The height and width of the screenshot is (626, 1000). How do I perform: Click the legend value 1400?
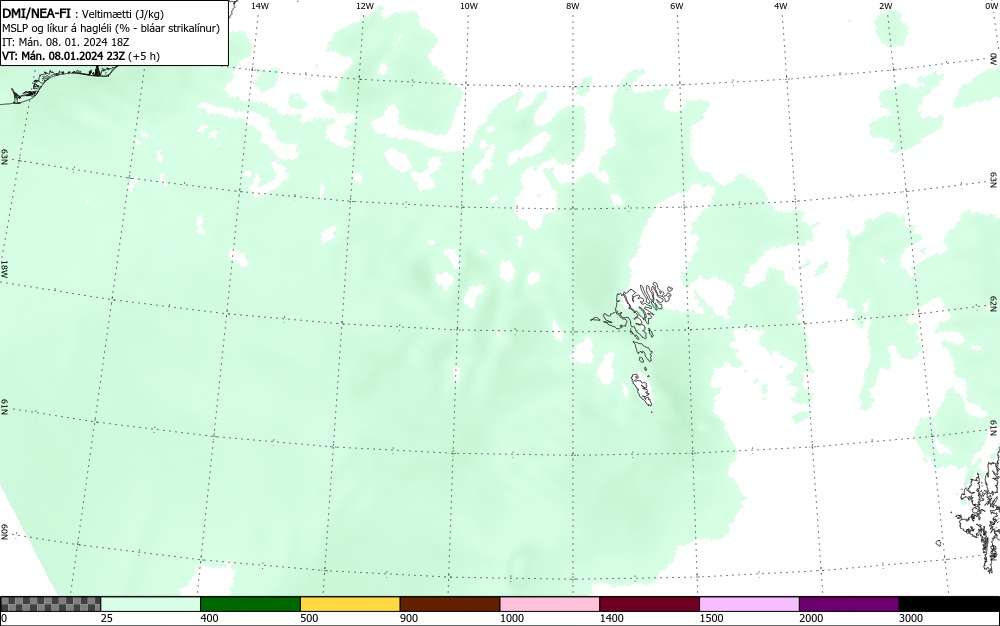point(611,618)
